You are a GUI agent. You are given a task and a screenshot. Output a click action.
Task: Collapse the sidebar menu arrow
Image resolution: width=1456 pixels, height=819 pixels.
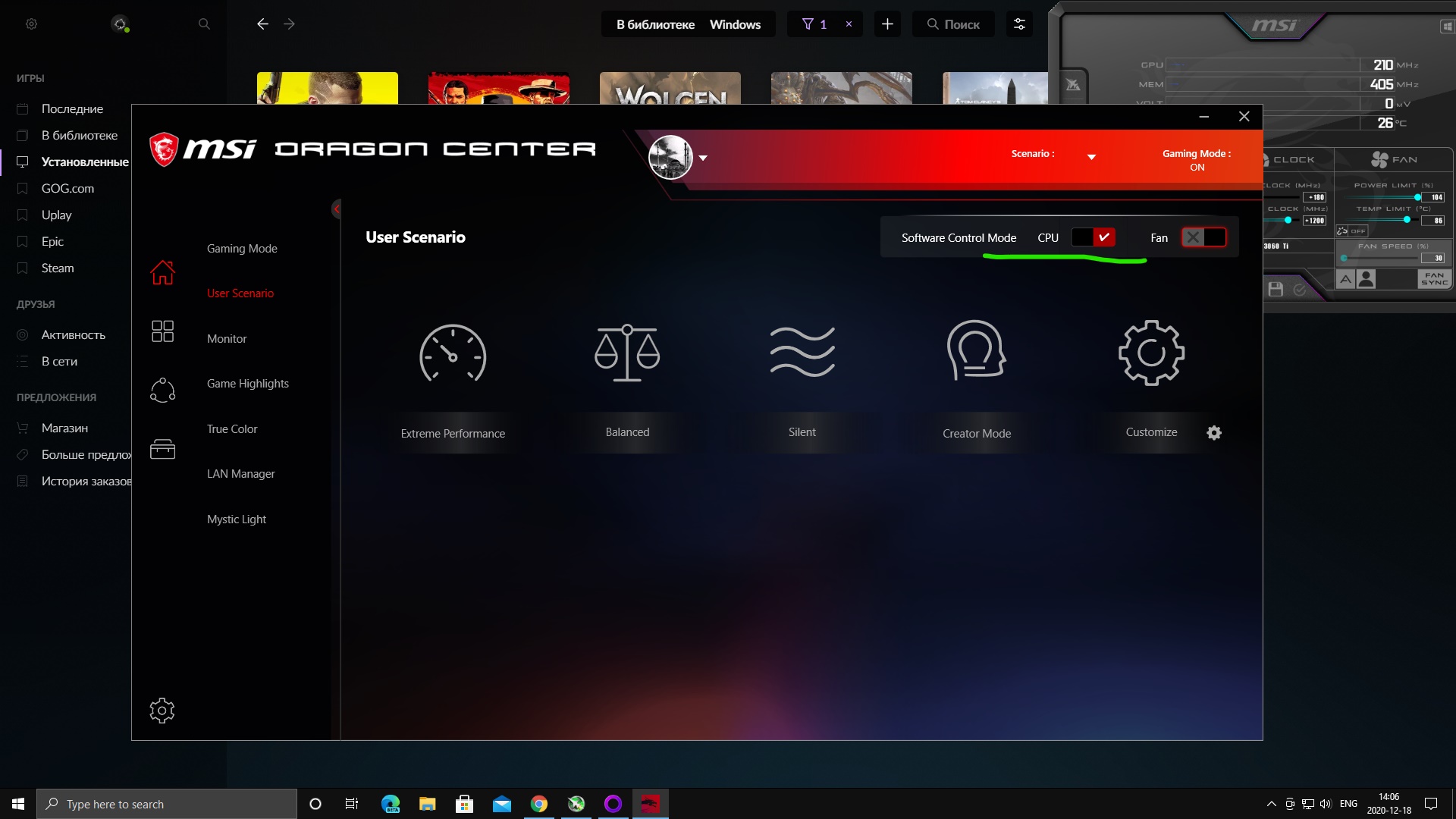click(x=336, y=209)
